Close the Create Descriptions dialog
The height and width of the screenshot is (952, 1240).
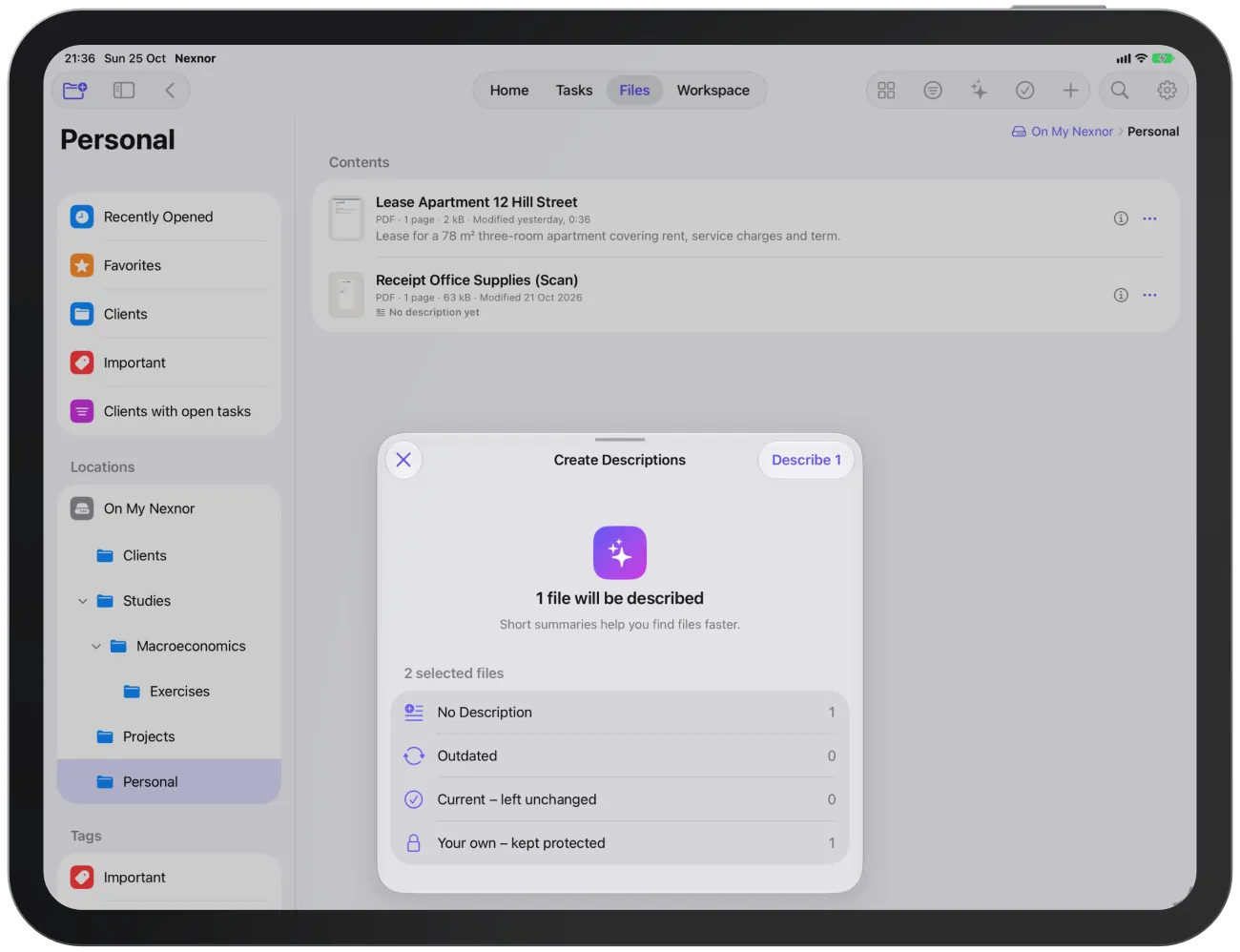[403, 460]
